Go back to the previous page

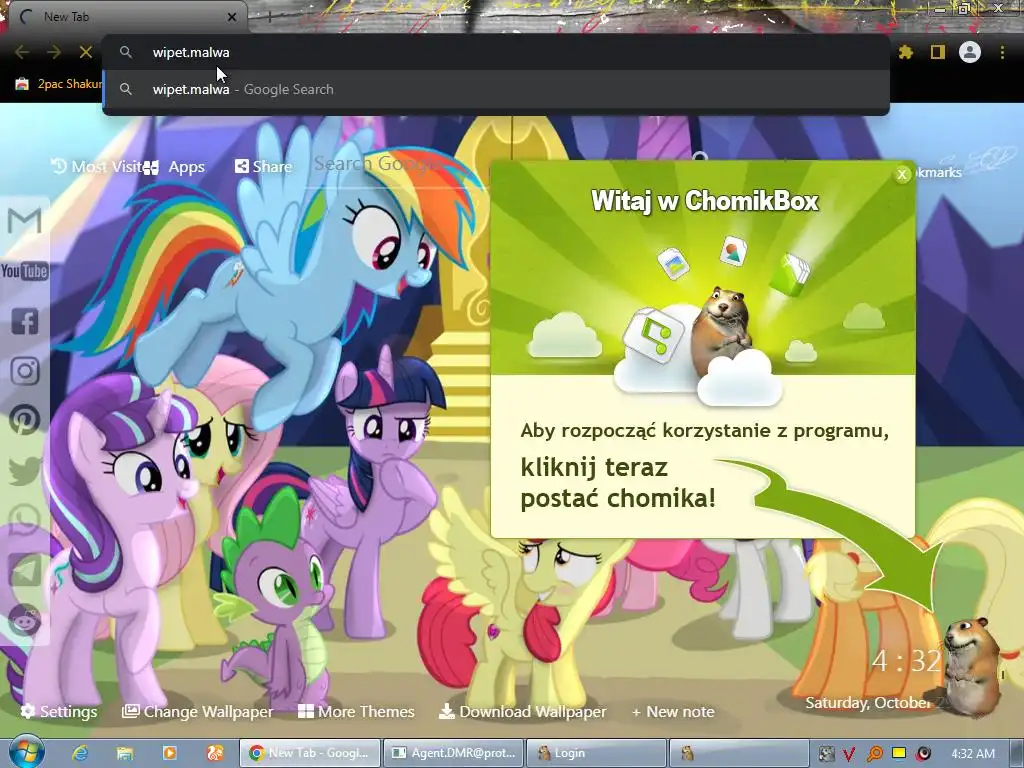pyautogui.click(x=22, y=52)
